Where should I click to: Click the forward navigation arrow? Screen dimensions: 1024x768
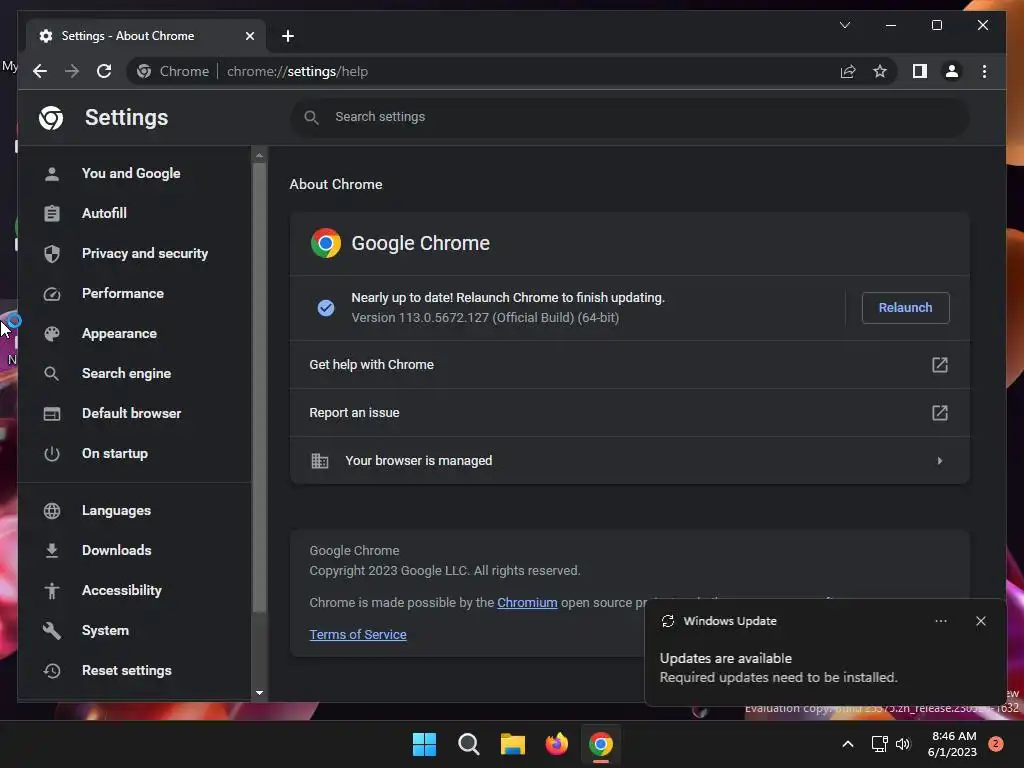coord(72,71)
